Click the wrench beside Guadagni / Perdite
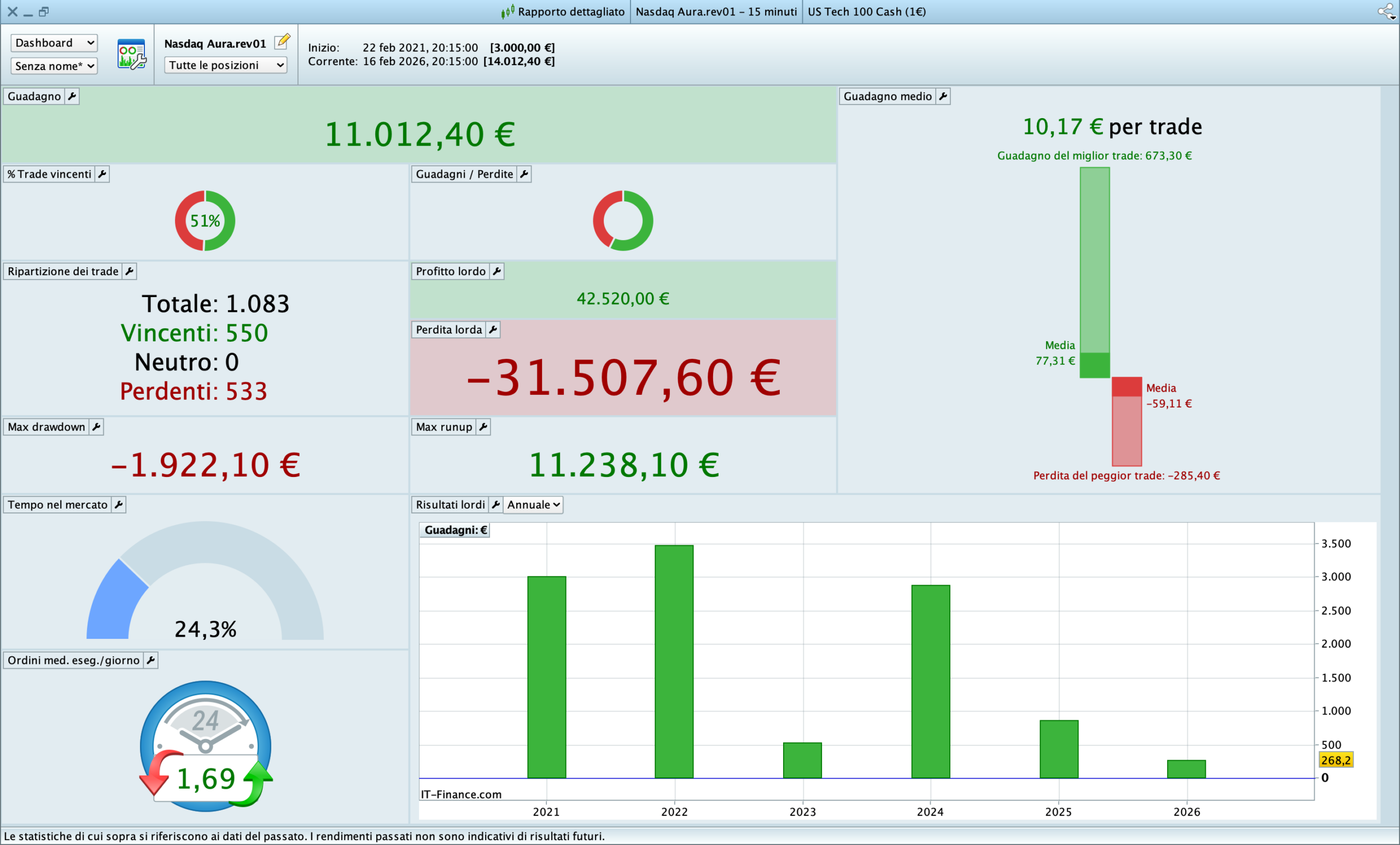The width and height of the screenshot is (1400, 845). pos(524,174)
